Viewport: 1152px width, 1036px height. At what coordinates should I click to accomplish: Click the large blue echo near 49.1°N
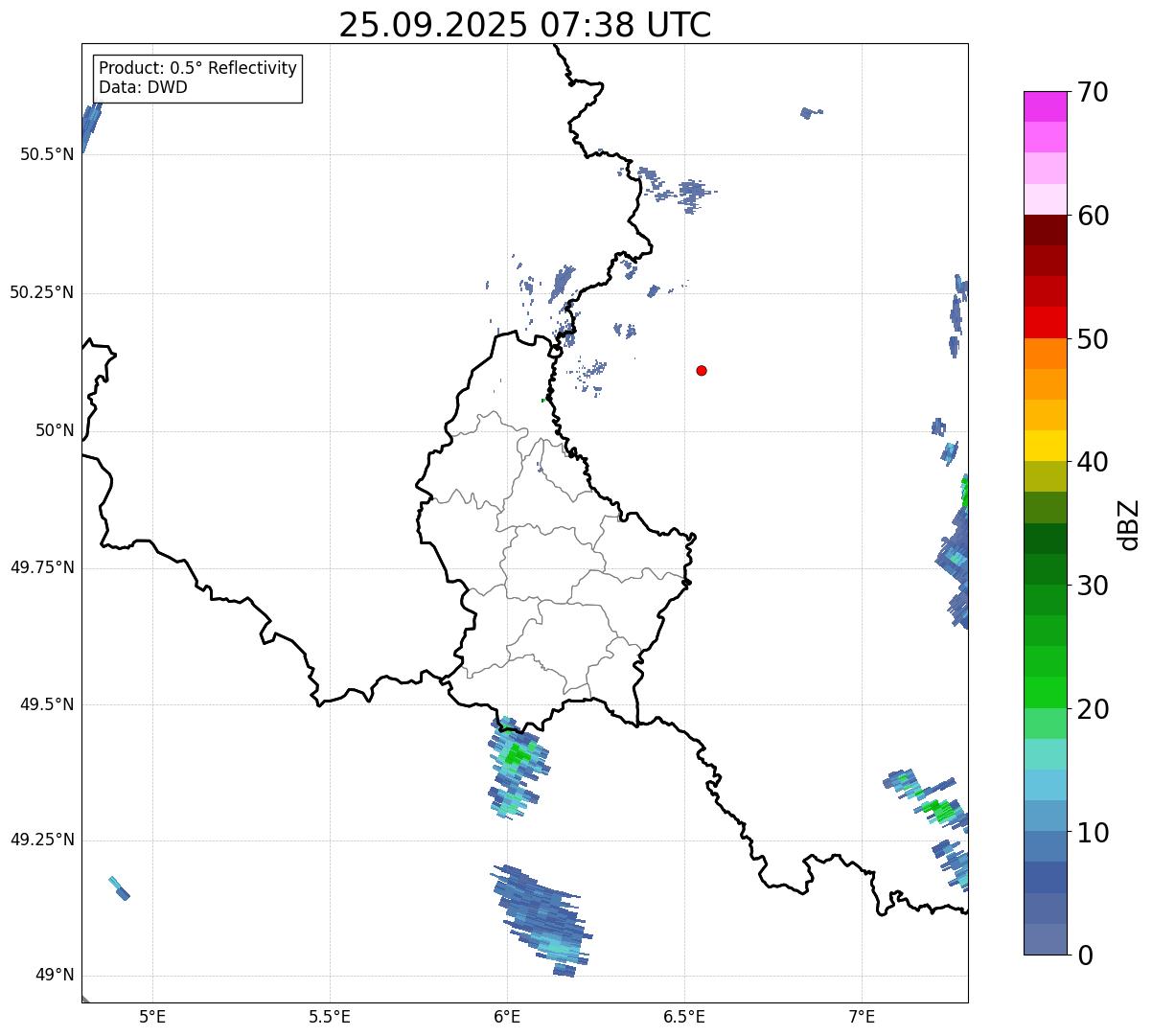tap(542, 920)
